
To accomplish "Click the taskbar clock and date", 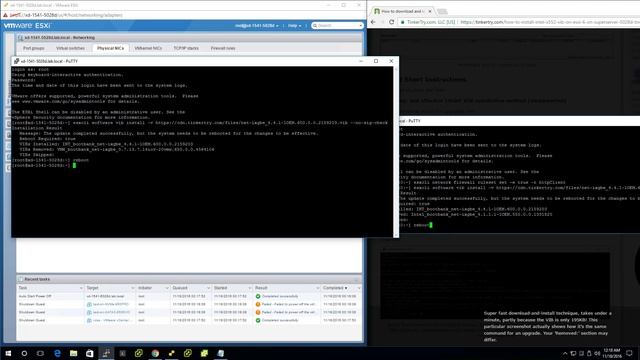I will [x=611, y=353].
